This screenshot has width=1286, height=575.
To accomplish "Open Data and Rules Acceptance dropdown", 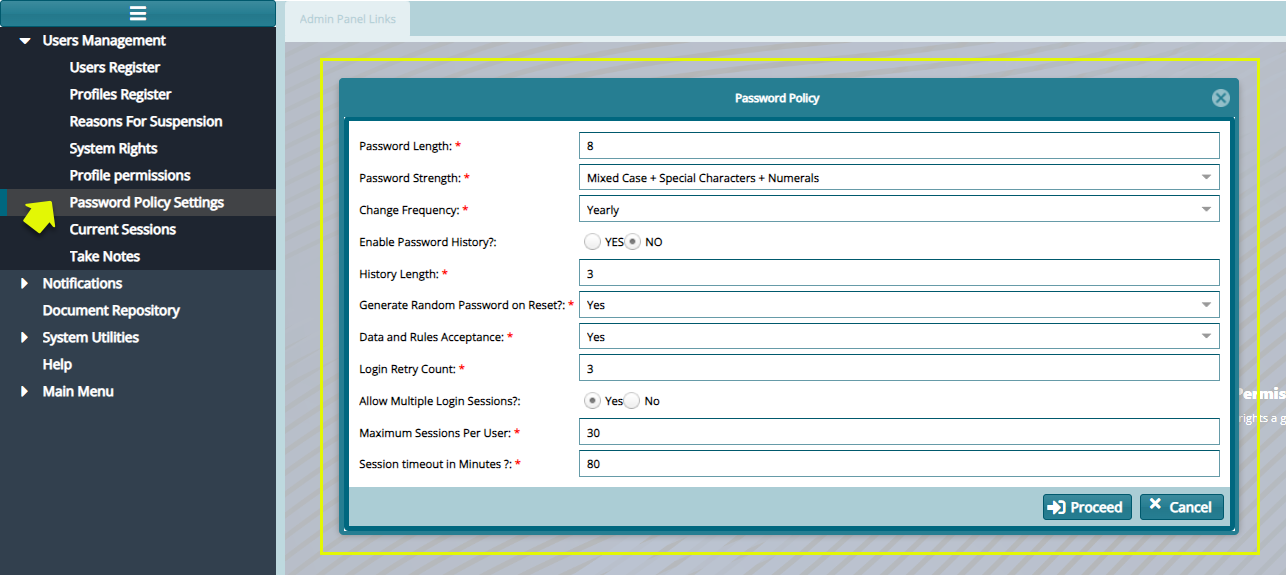I will 899,337.
